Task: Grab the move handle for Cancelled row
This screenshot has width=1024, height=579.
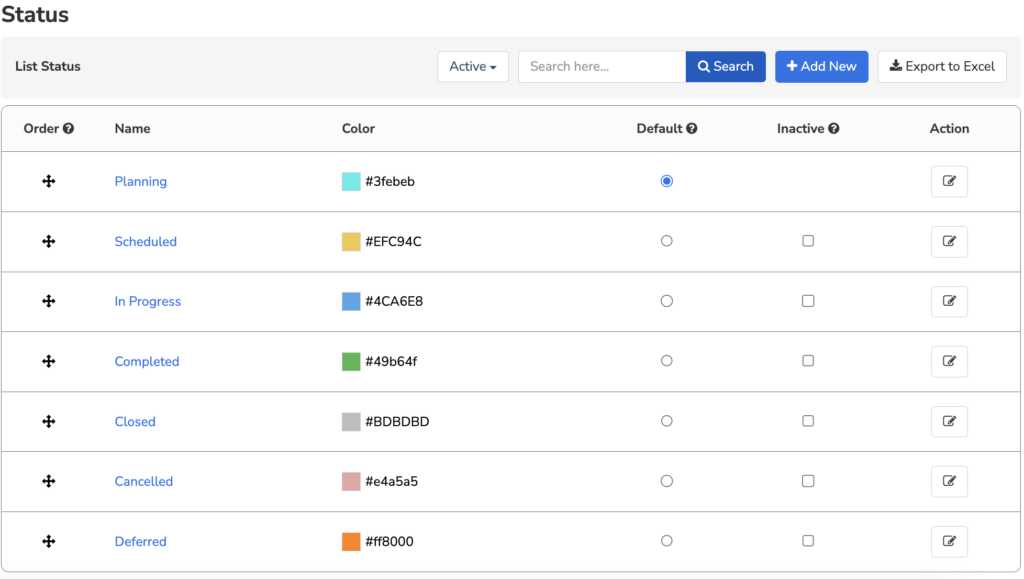Action: 48,481
